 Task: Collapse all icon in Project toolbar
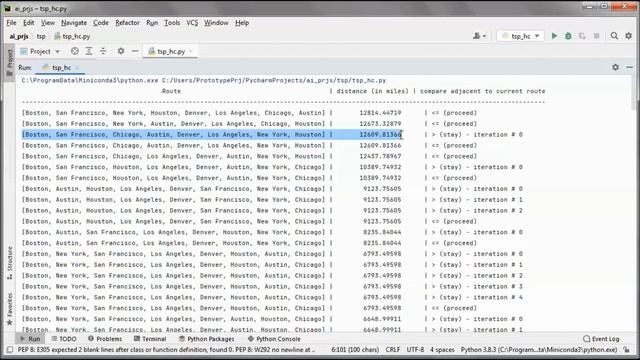103,51
